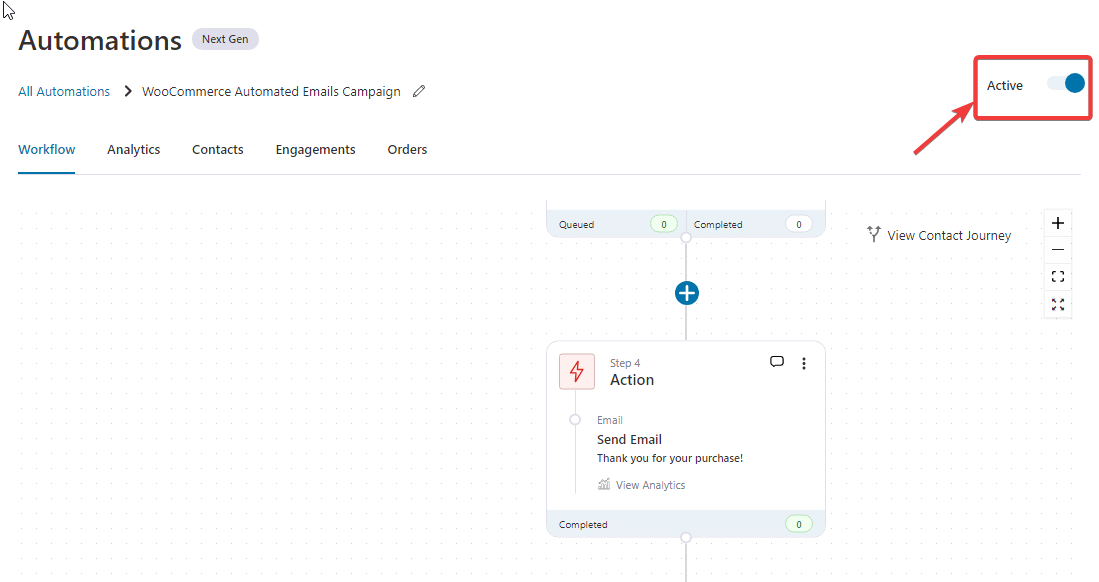Viewport: 1099px width, 582px height.
Task: Click the pencil icon to rename automation
Action: (x=419, y=91)
